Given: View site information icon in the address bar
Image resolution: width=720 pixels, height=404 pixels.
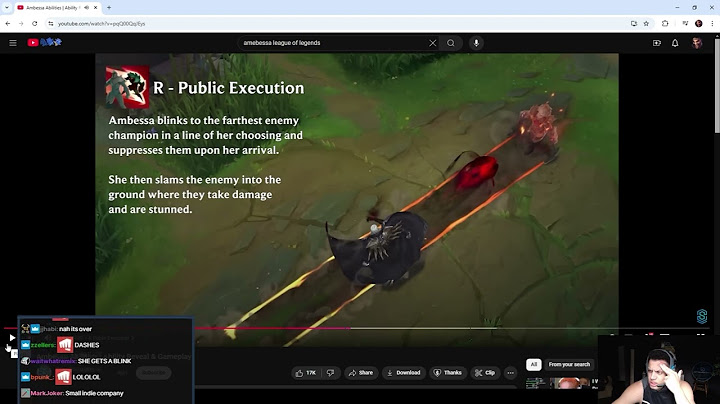Looking at the screenshot, I should pyautogui.click(x=51, y=23).
